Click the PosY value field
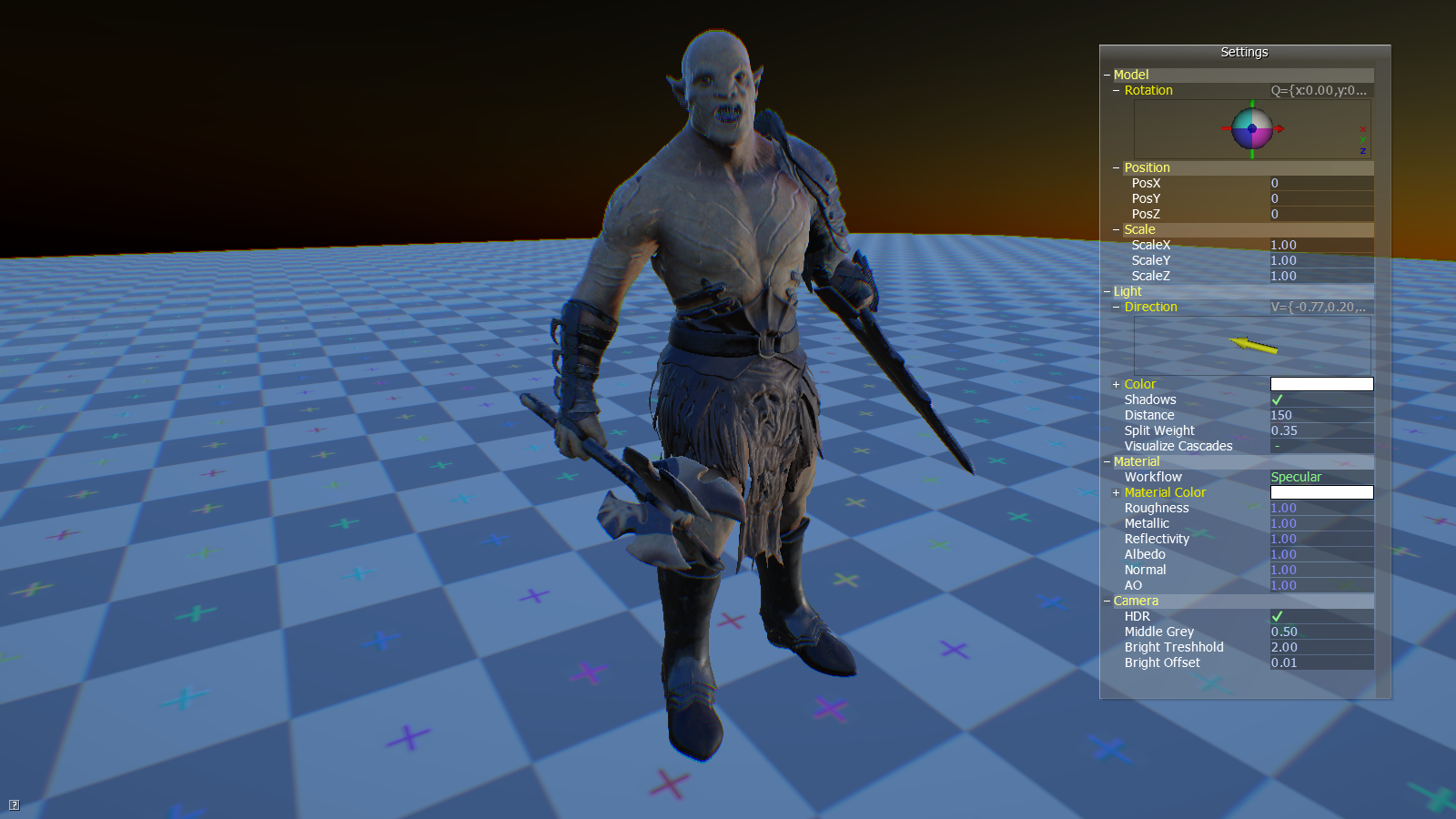Viewport: 1456px width, 819px height. coord(1322,198)
